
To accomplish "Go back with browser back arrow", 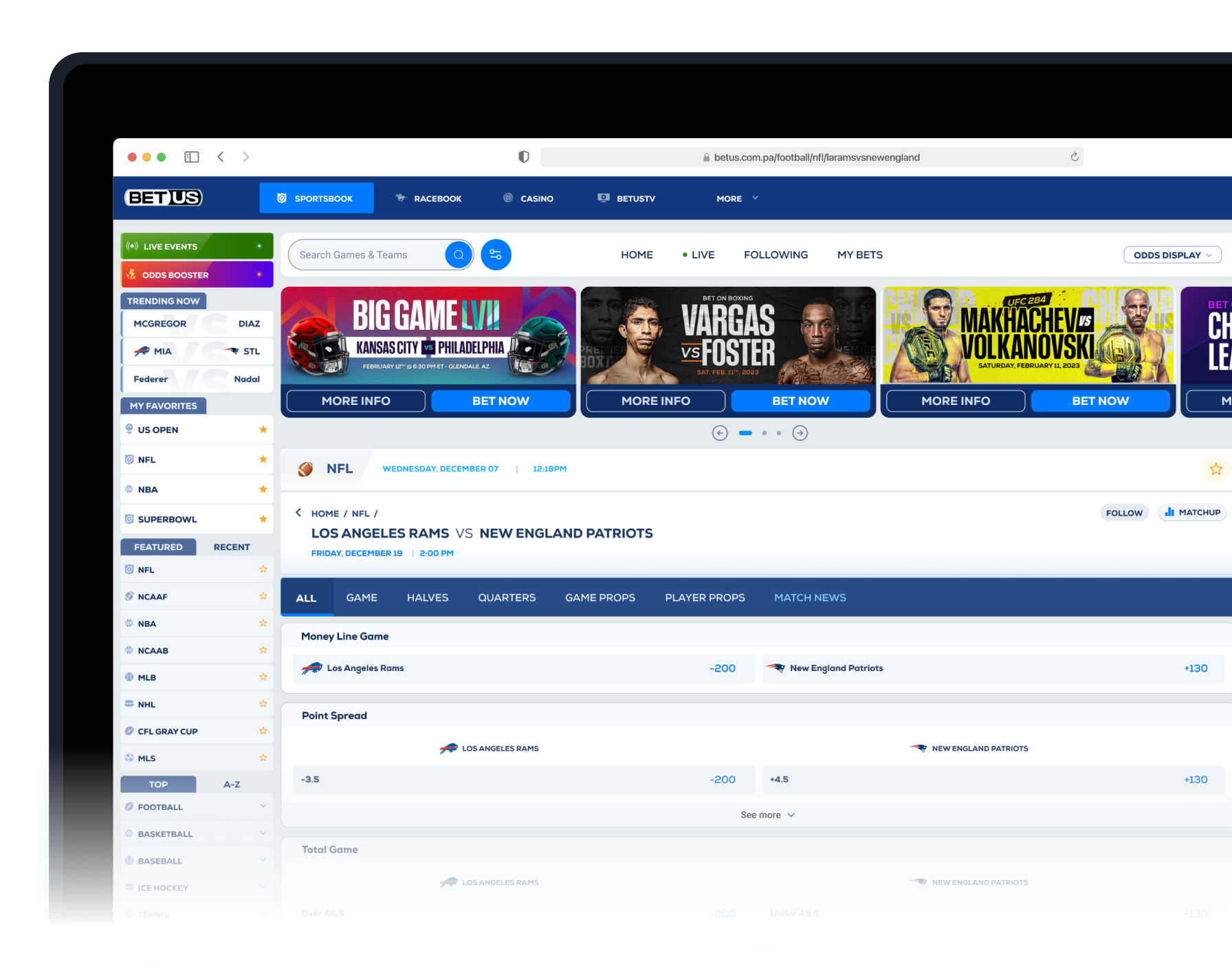I will 221,157.
